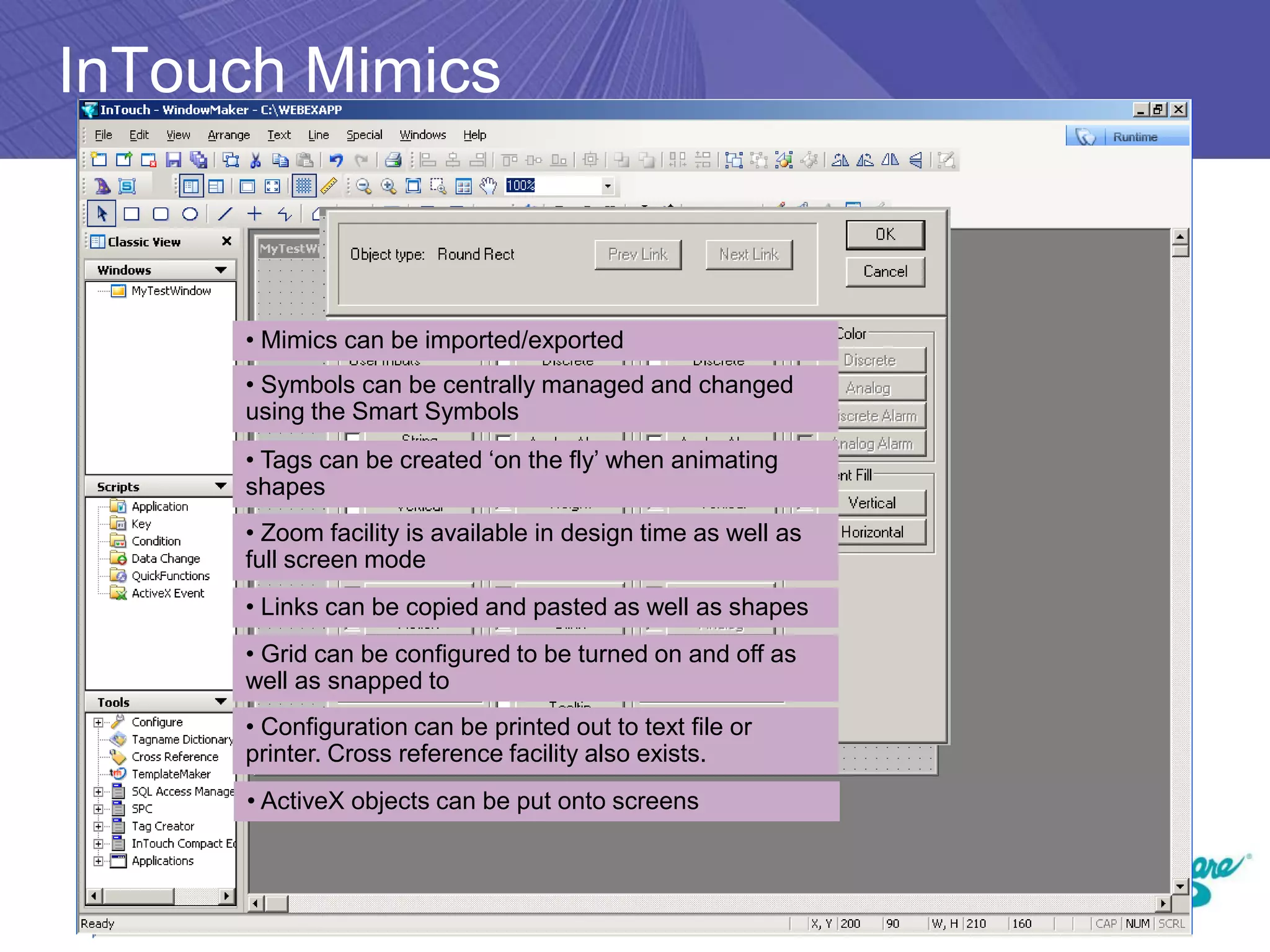
Task: Open the Arrange menu
Action: 228,135
